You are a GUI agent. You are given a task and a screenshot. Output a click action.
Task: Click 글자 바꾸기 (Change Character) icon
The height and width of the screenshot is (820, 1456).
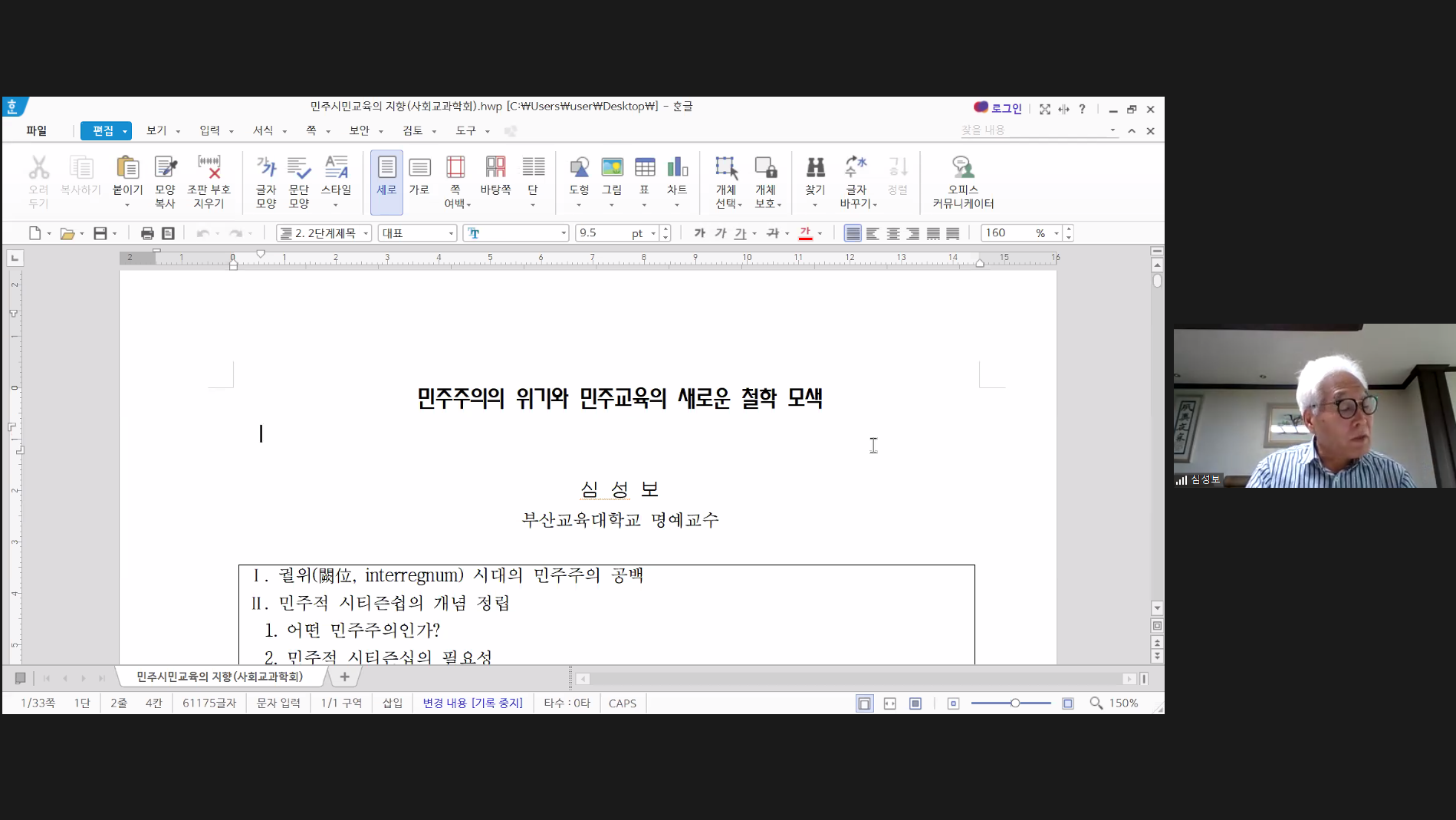pos(856,167)
